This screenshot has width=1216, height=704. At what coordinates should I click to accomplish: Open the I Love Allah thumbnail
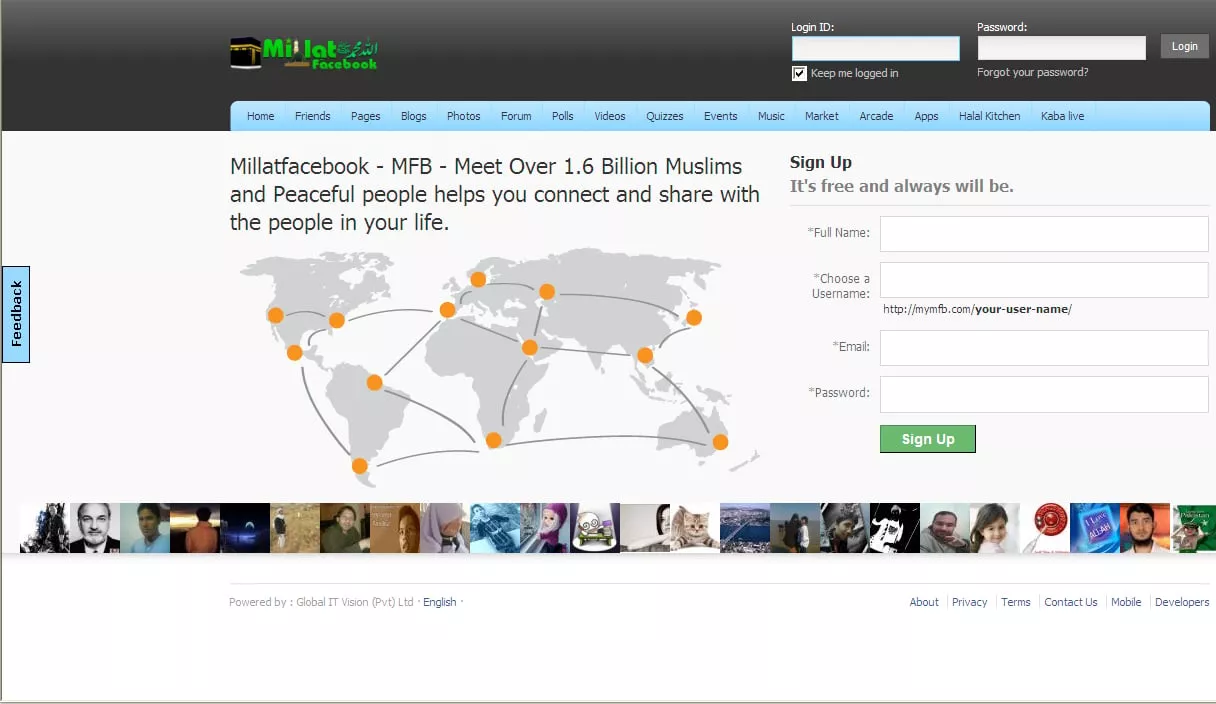tap(1095, 528)
